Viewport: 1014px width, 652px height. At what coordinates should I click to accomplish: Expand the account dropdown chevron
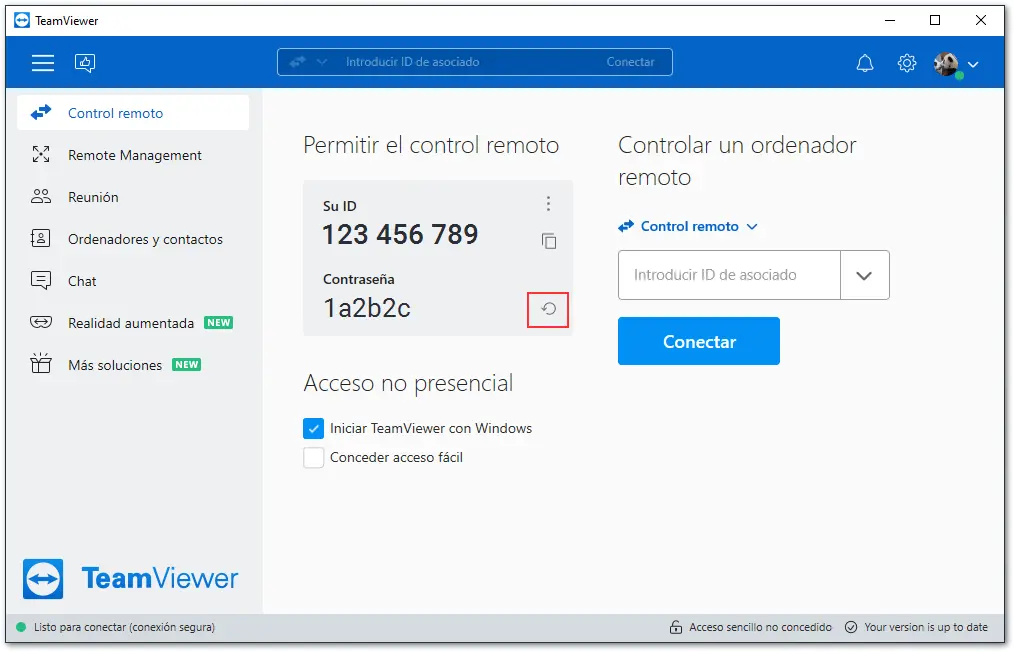[973, 64]
